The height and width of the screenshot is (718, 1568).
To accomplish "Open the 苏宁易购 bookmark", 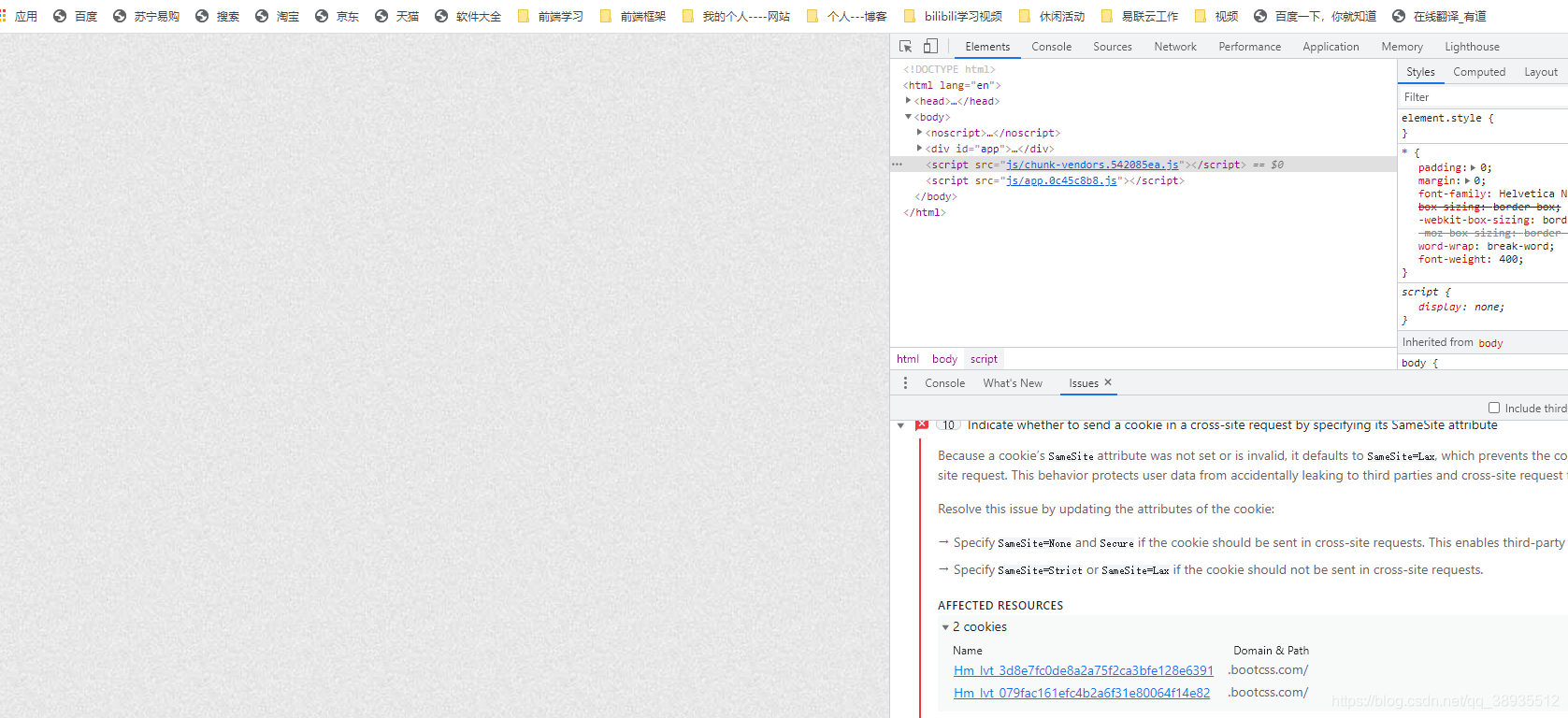I will coord(146,16).
